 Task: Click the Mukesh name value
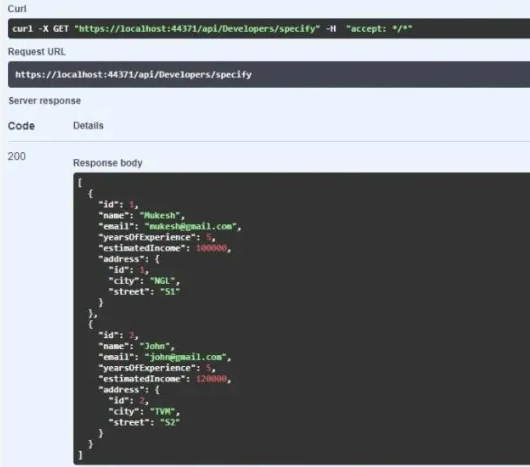[x=160, y=215]
